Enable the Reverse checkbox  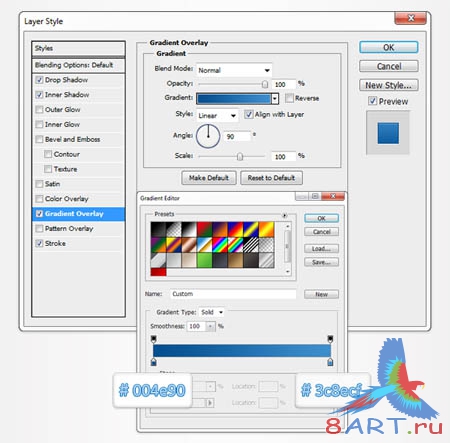coord(289,98)
